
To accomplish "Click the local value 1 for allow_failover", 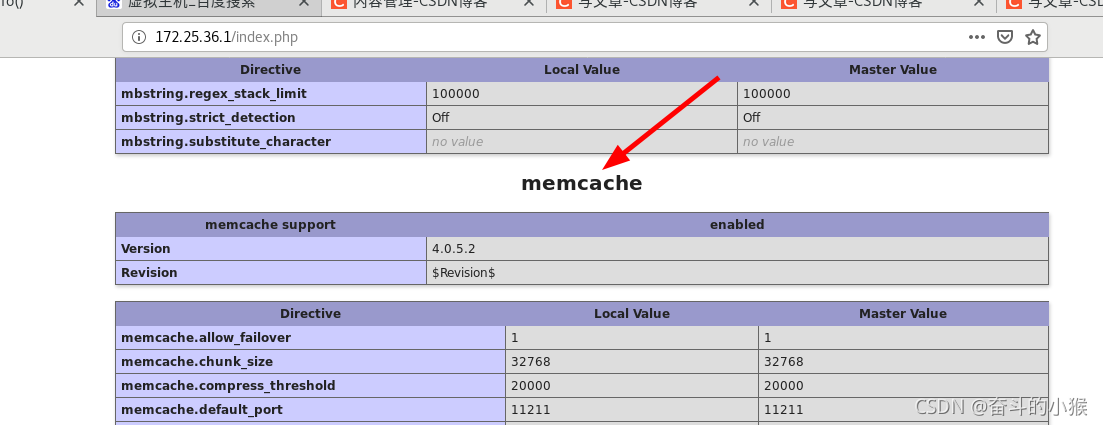I will tap(515, 338).
